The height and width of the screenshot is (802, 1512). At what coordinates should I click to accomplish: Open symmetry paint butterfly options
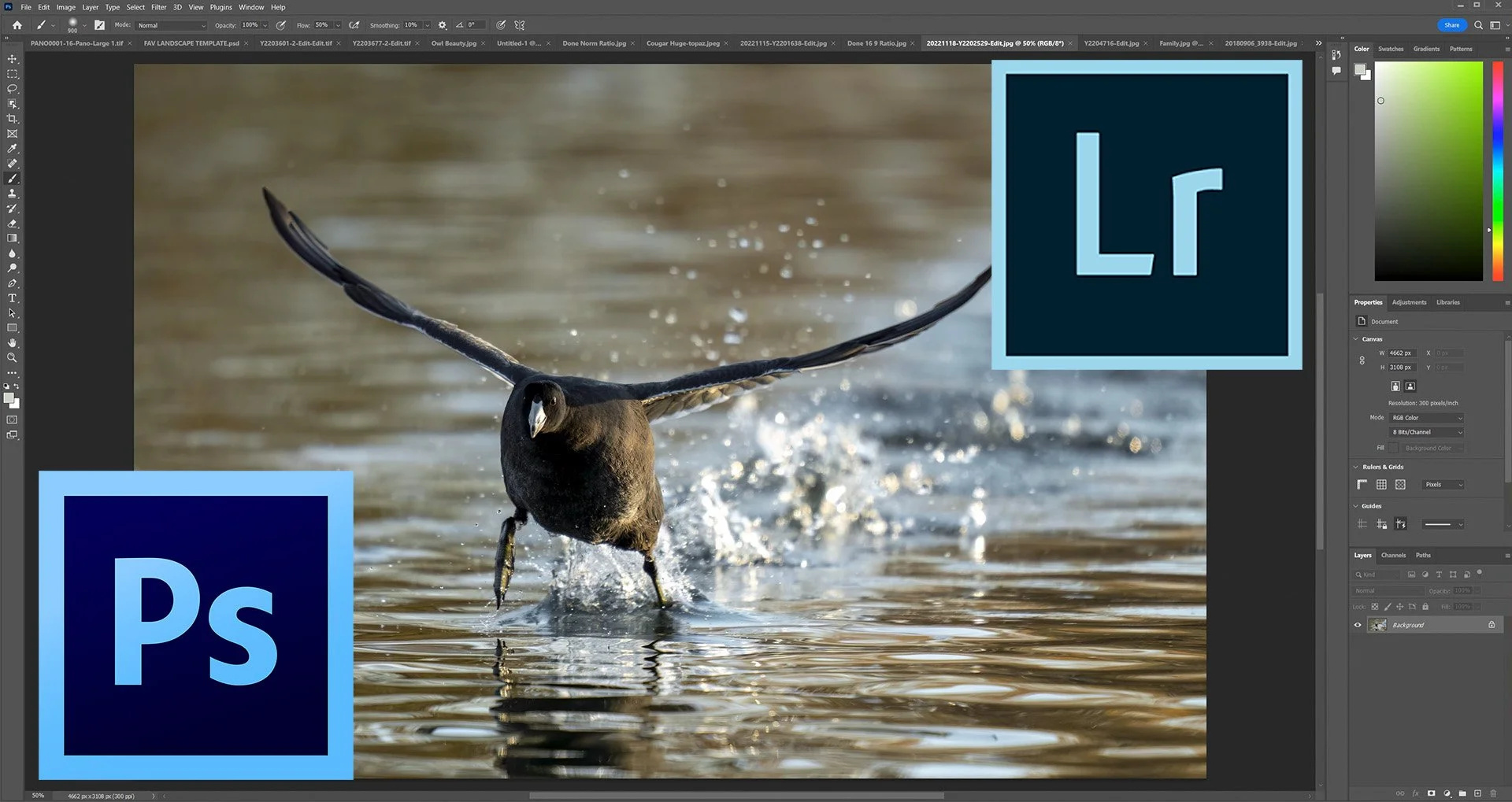520,25
